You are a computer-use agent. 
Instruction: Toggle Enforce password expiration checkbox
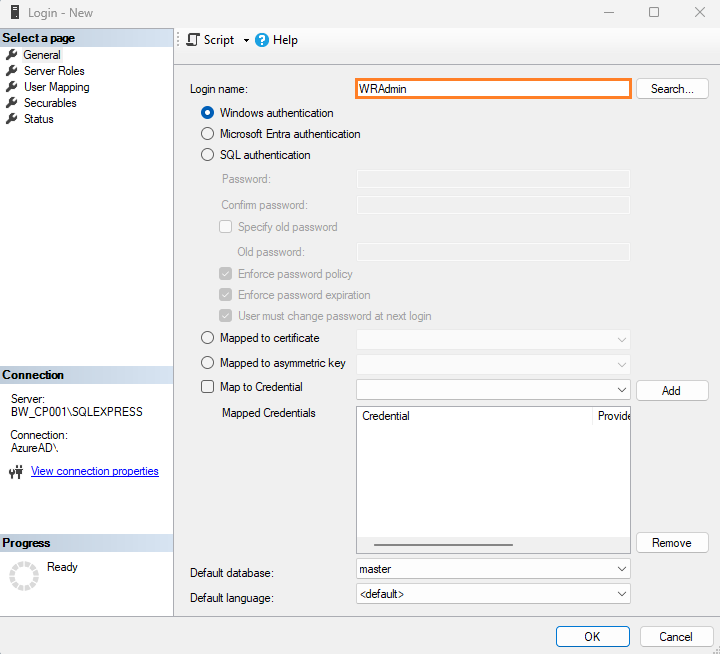click(225, 294)
